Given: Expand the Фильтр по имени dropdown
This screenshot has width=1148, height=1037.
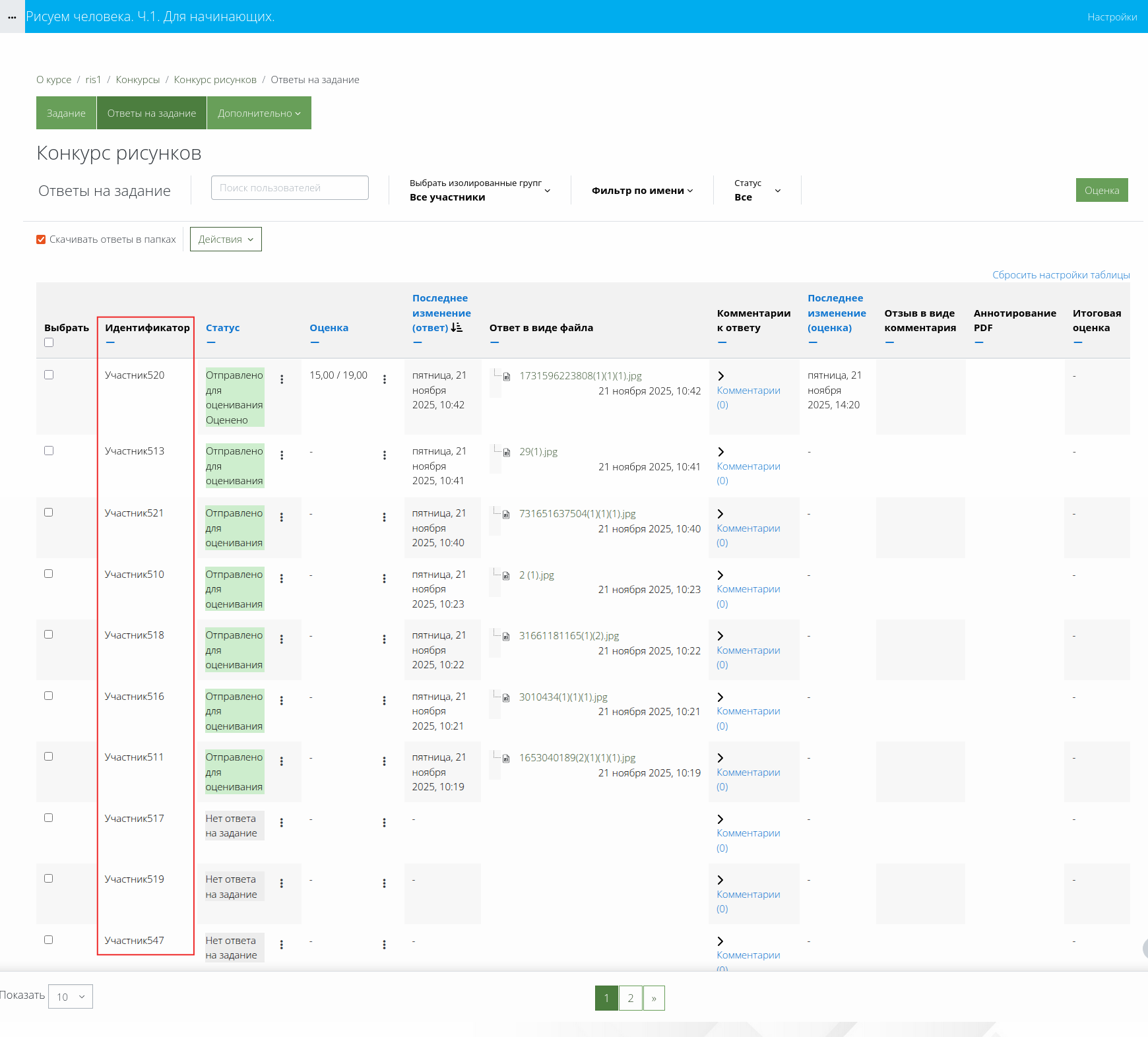Looking at the screenshot, I should click(x=642, y=191).
